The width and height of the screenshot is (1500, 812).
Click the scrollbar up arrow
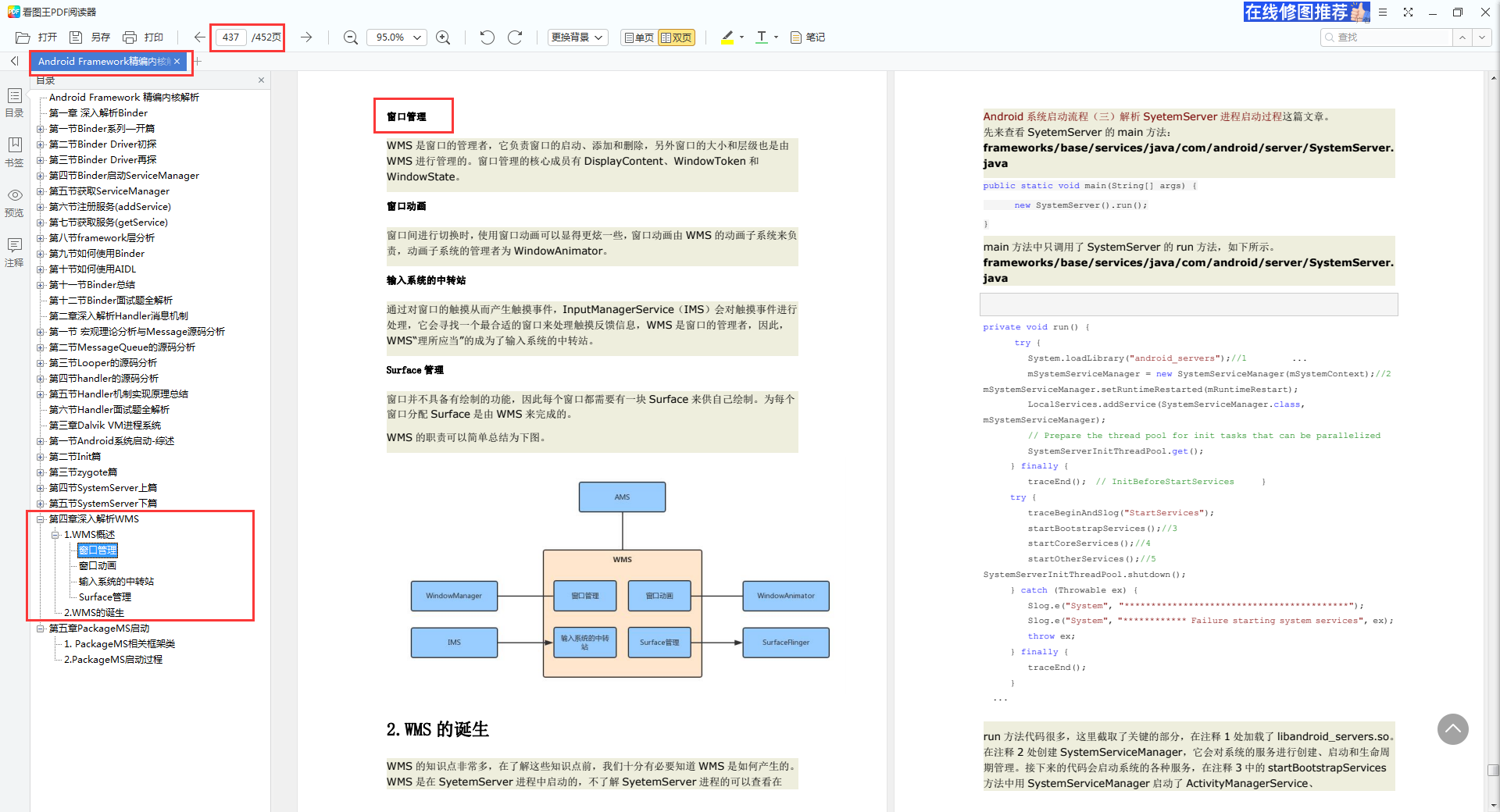click(1493, 78)
